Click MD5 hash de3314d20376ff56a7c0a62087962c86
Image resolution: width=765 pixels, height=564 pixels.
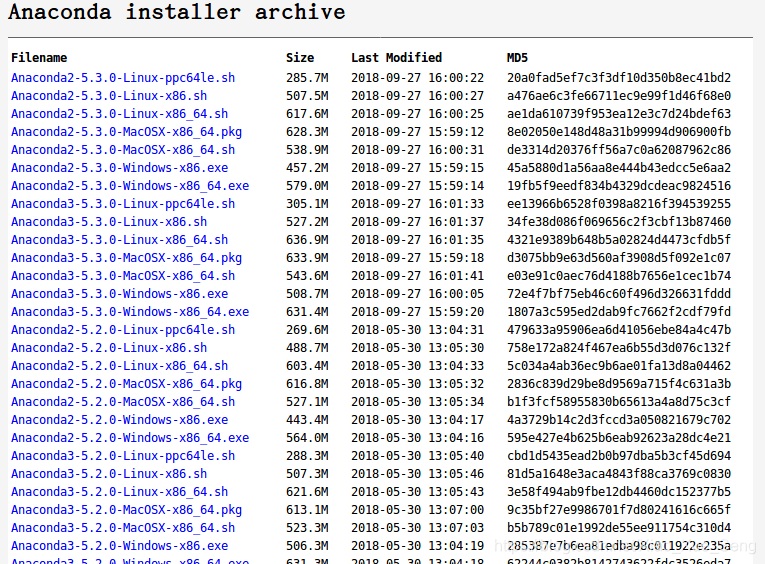(619, 150)
